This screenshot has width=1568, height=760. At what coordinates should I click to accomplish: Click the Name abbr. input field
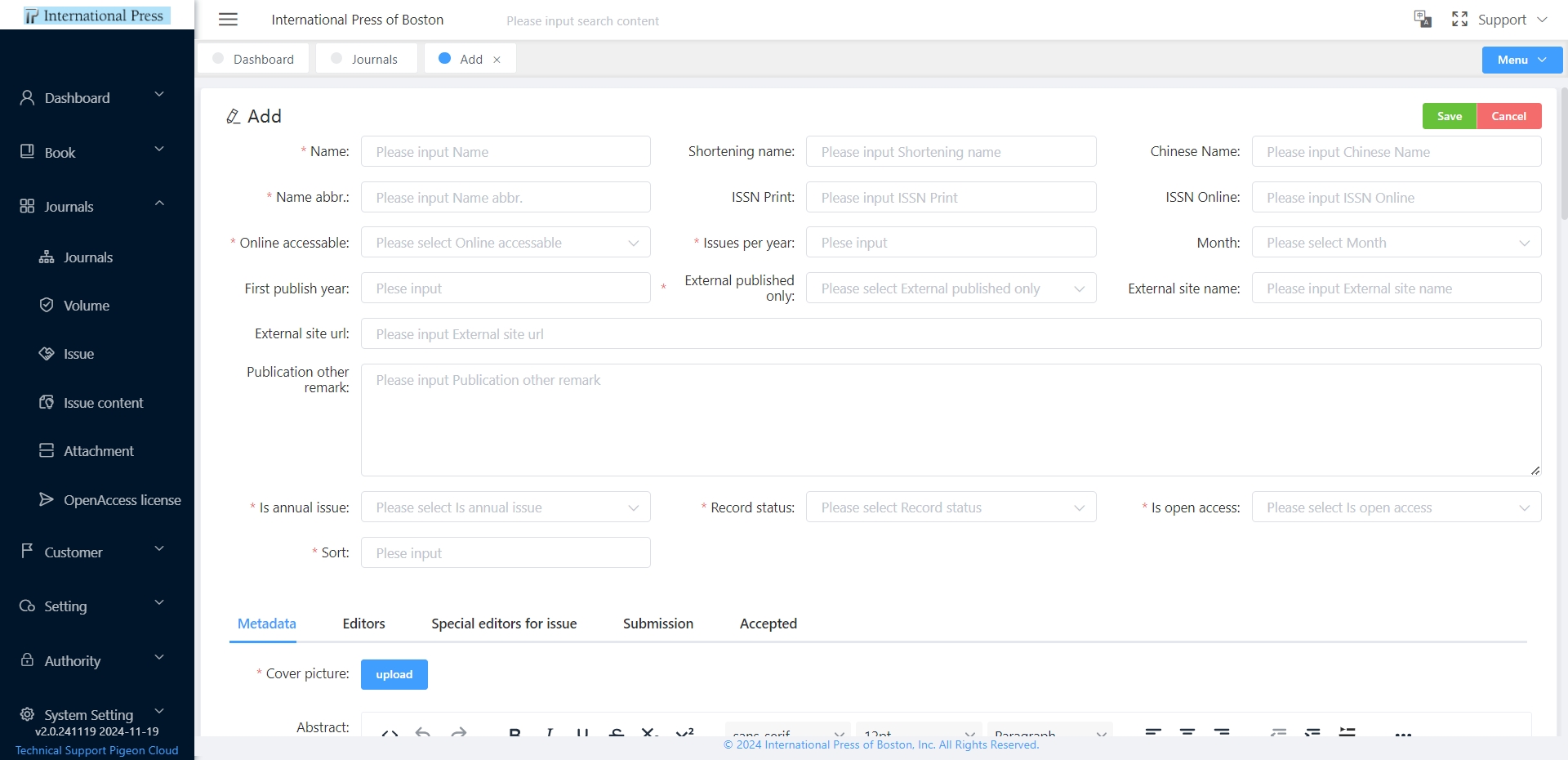click(x=506, y=198)
